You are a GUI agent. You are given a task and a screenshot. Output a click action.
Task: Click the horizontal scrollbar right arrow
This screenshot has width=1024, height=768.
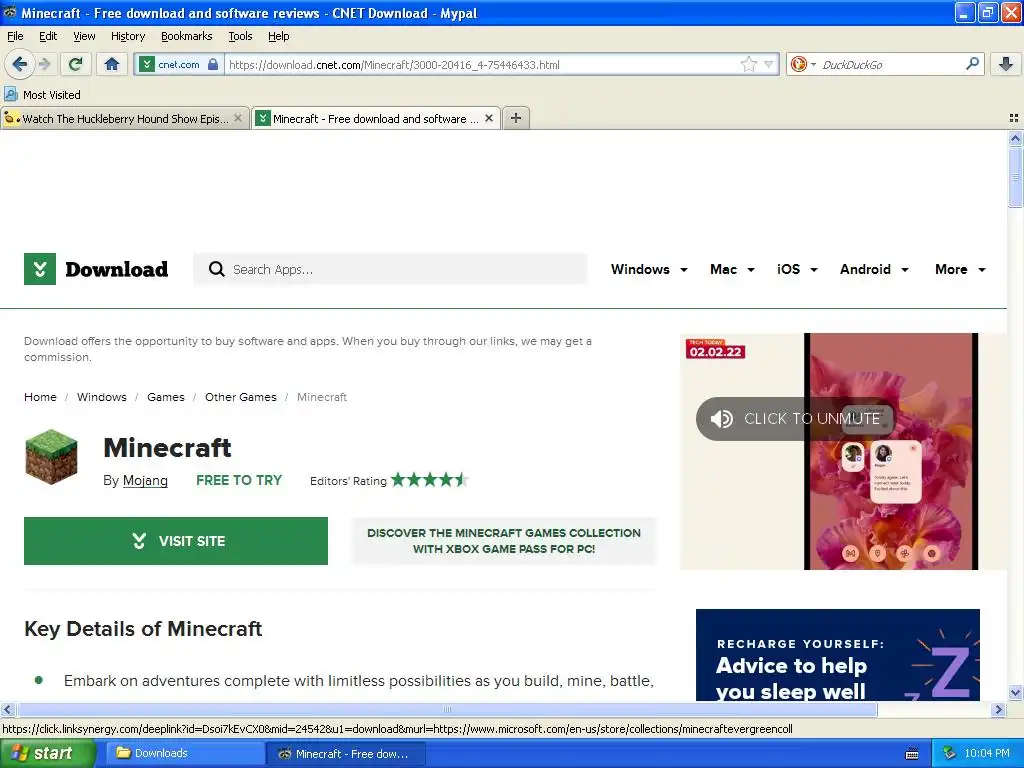[998, 709]
